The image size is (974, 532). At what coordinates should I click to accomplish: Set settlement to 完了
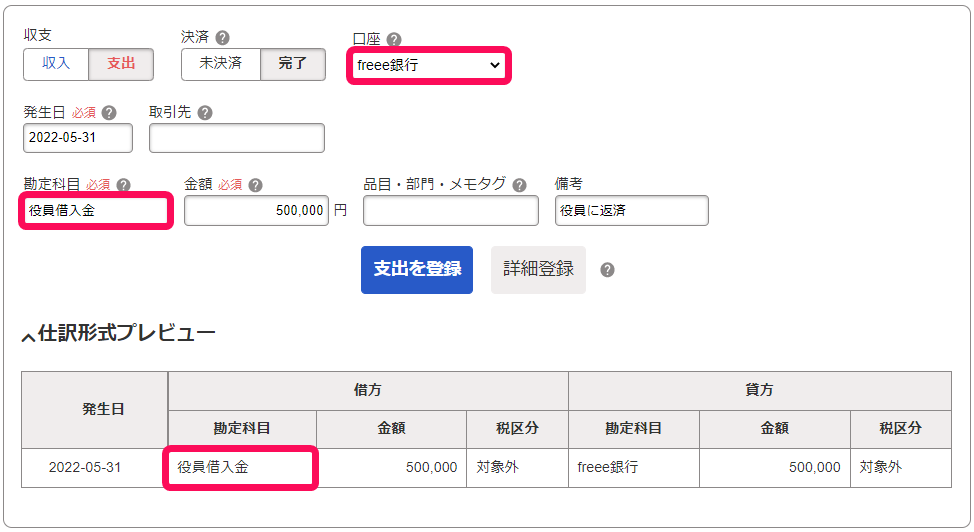point(293,64)
